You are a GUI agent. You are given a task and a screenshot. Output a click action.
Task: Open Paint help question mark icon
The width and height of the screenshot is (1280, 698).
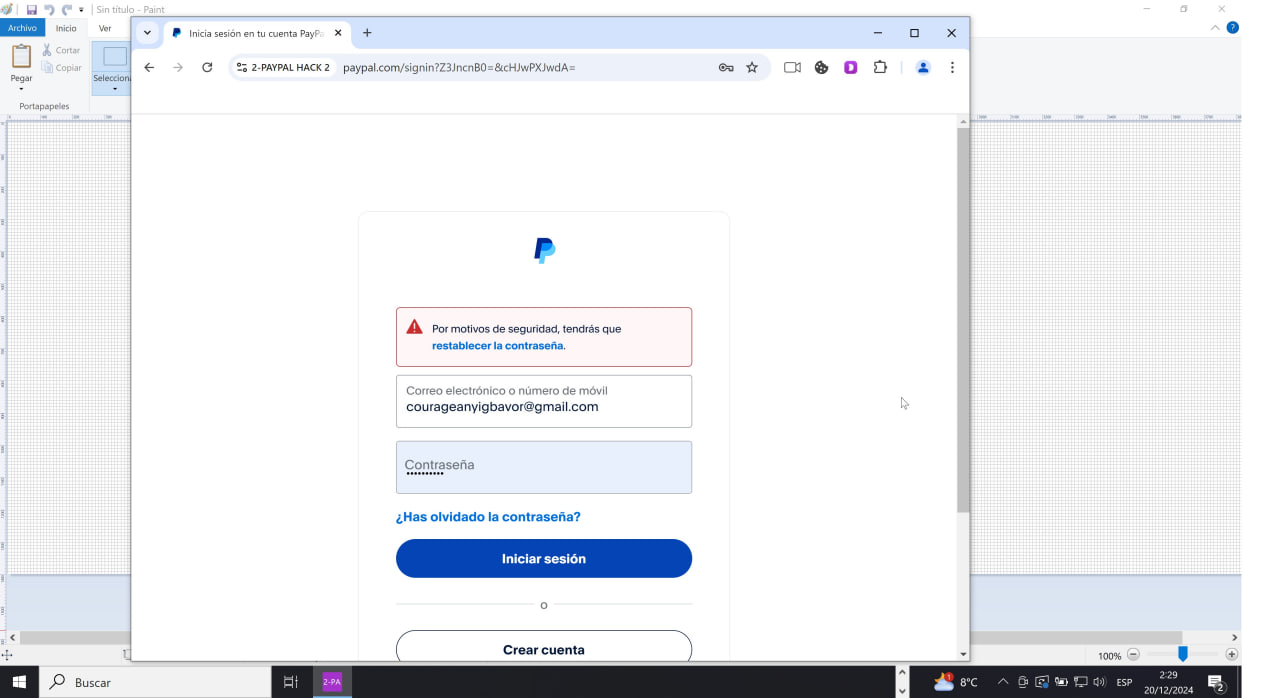[x=1232, y=28]
